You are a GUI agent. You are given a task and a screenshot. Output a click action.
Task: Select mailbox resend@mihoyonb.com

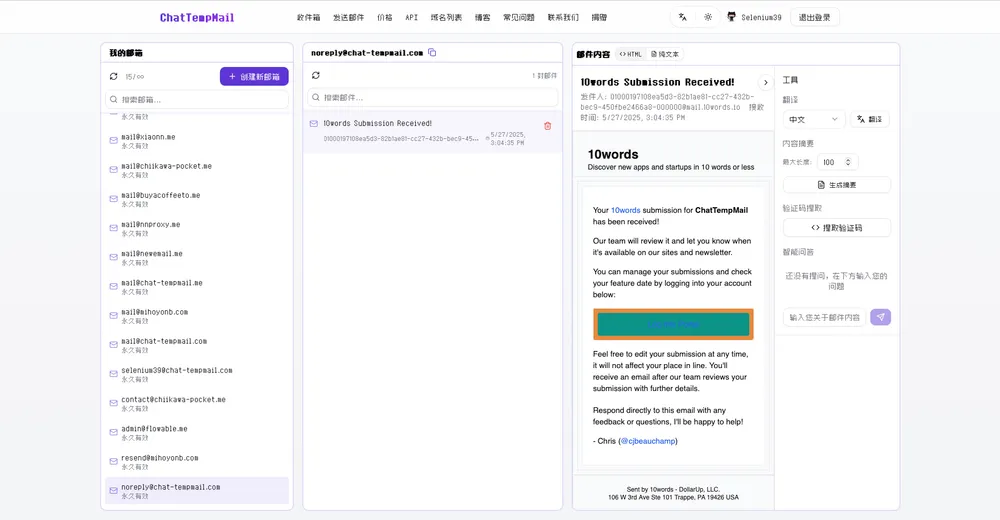coord(197,462)
